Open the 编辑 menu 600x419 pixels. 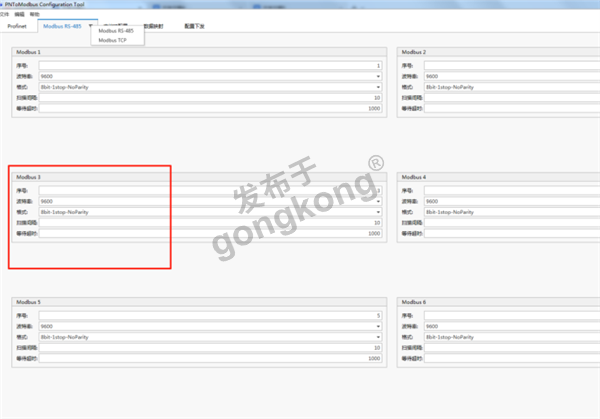20,14
